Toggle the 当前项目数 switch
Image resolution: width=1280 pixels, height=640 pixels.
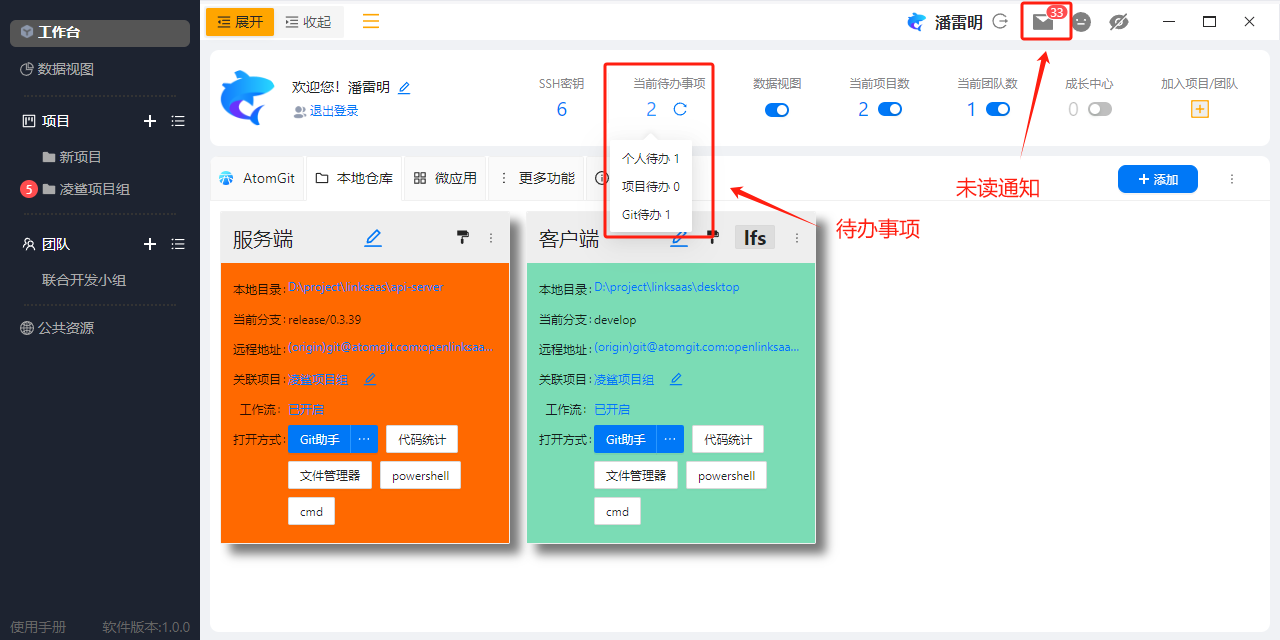pyautogui.click(x=890, y=109)
